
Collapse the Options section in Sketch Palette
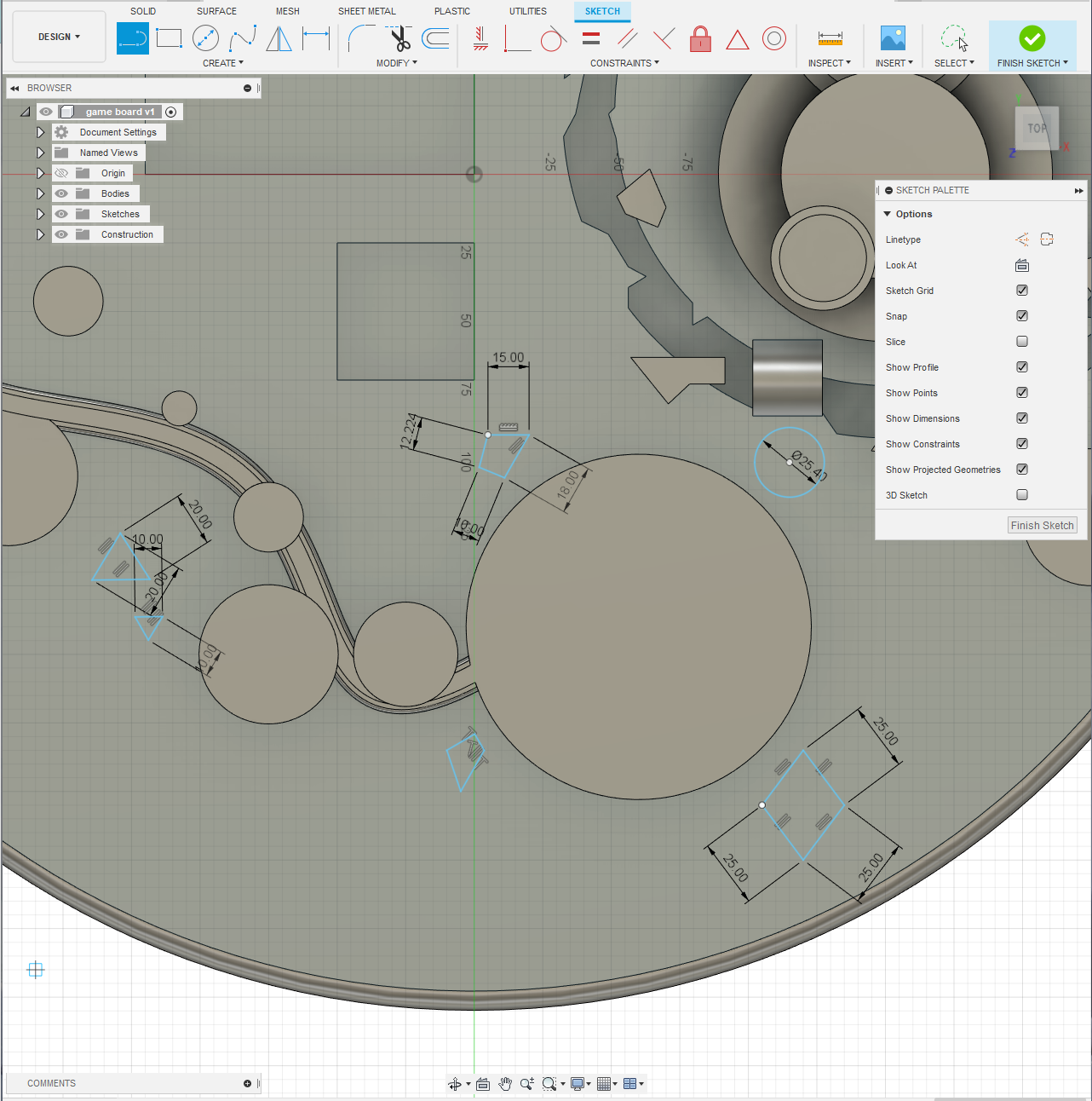tap(887, 214)
